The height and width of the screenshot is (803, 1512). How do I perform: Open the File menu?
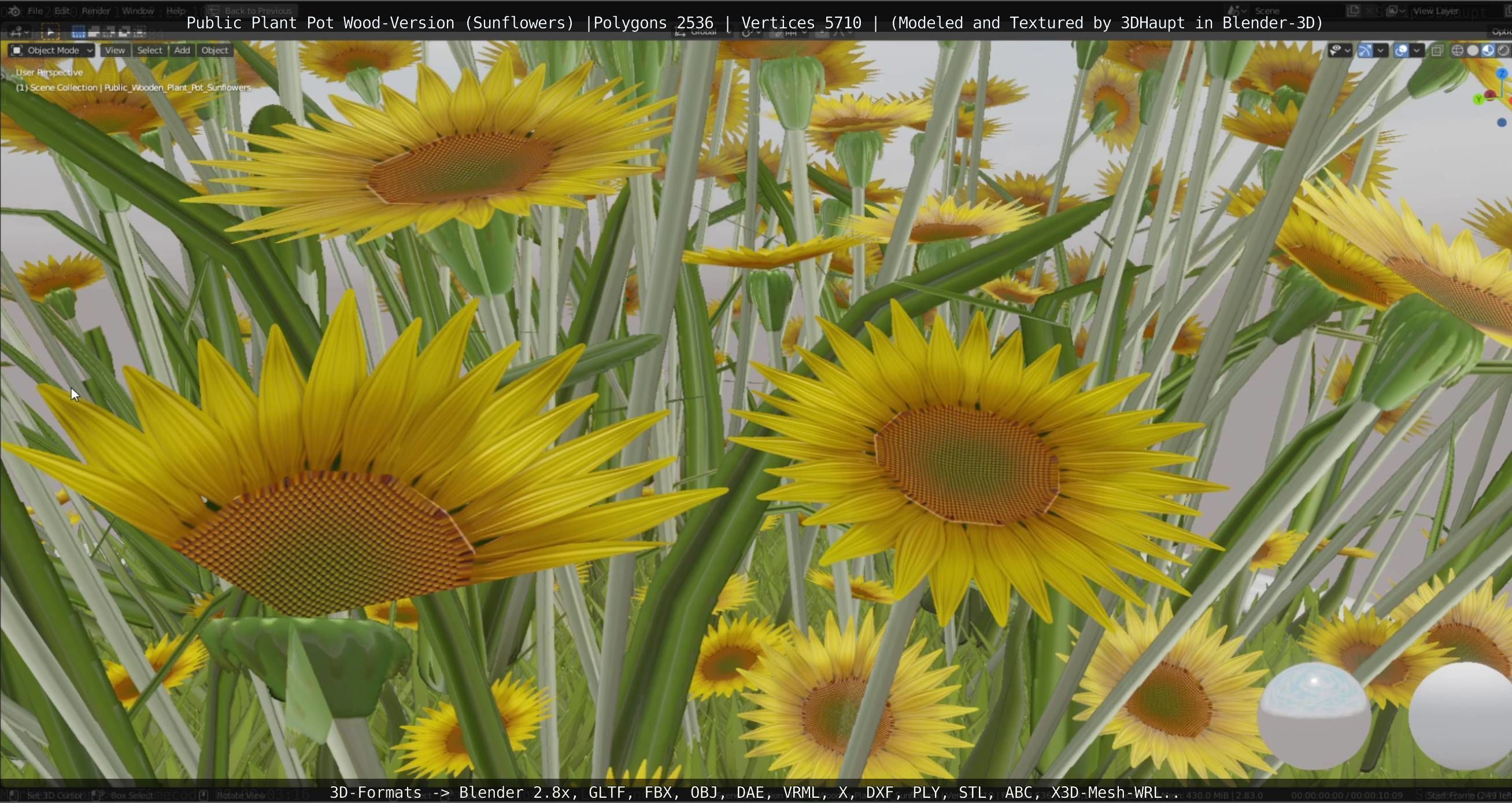[x=35, y=10]
